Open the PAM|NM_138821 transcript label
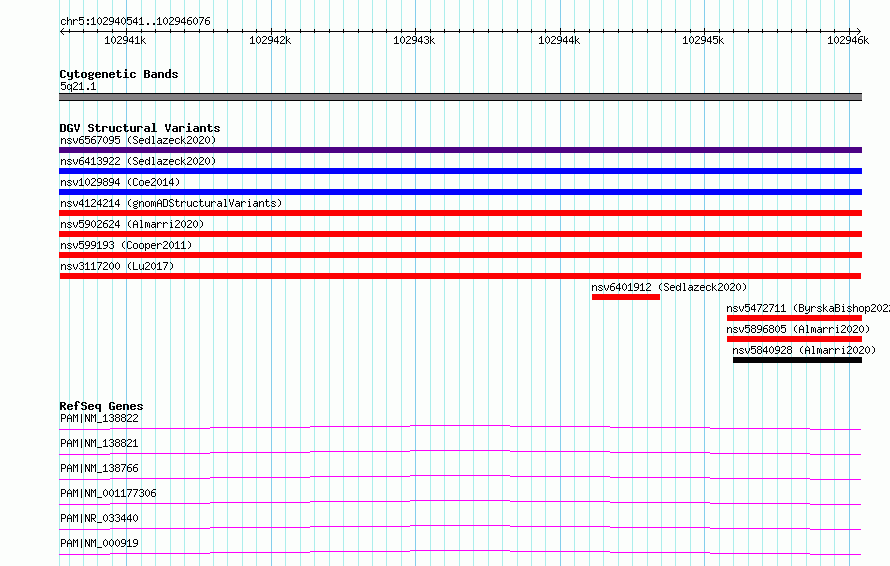The height and width of the screenshot is (566, 890). [99, 443]
